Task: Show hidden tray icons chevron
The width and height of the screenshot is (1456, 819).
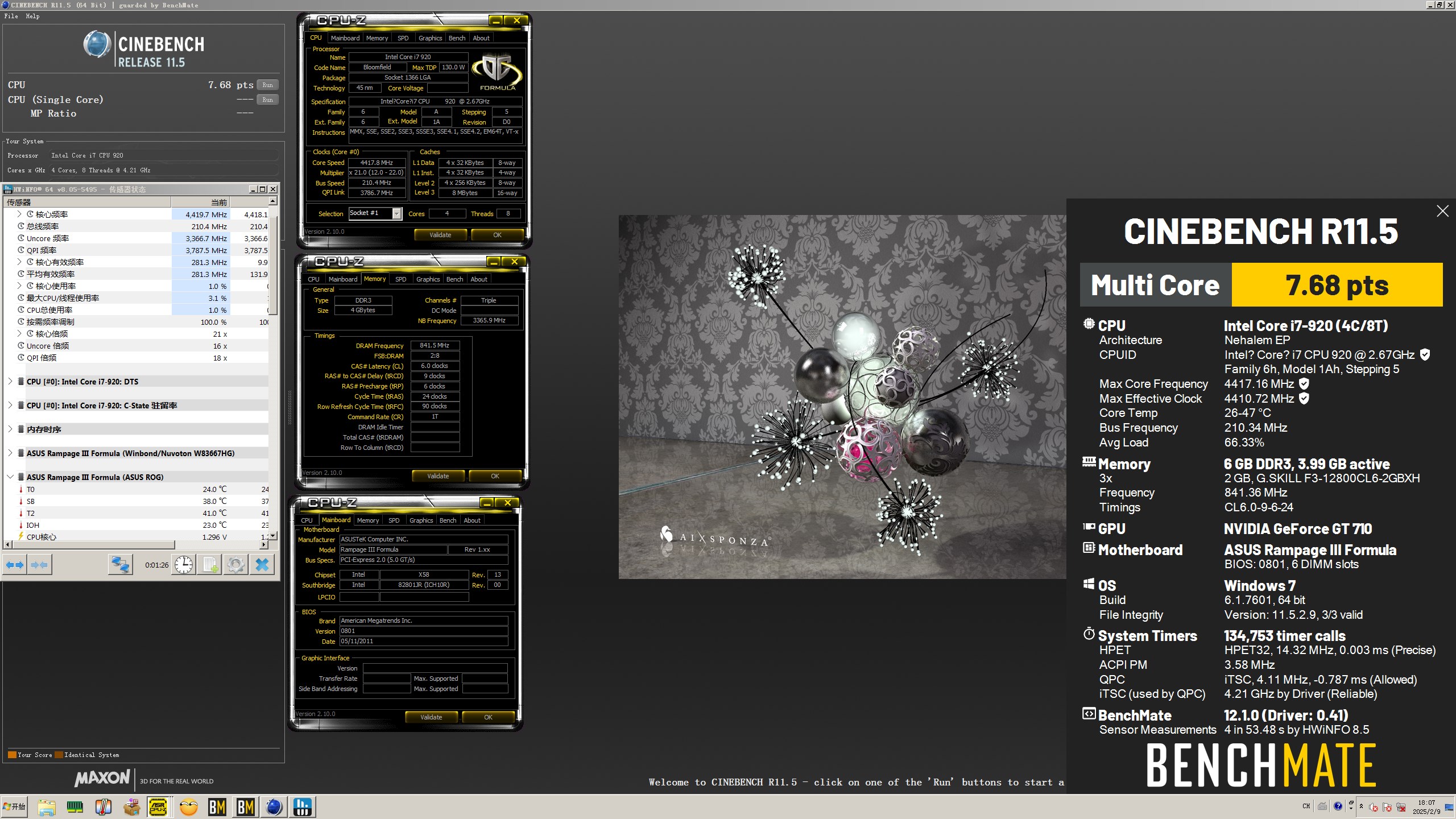Action: 1361,806
